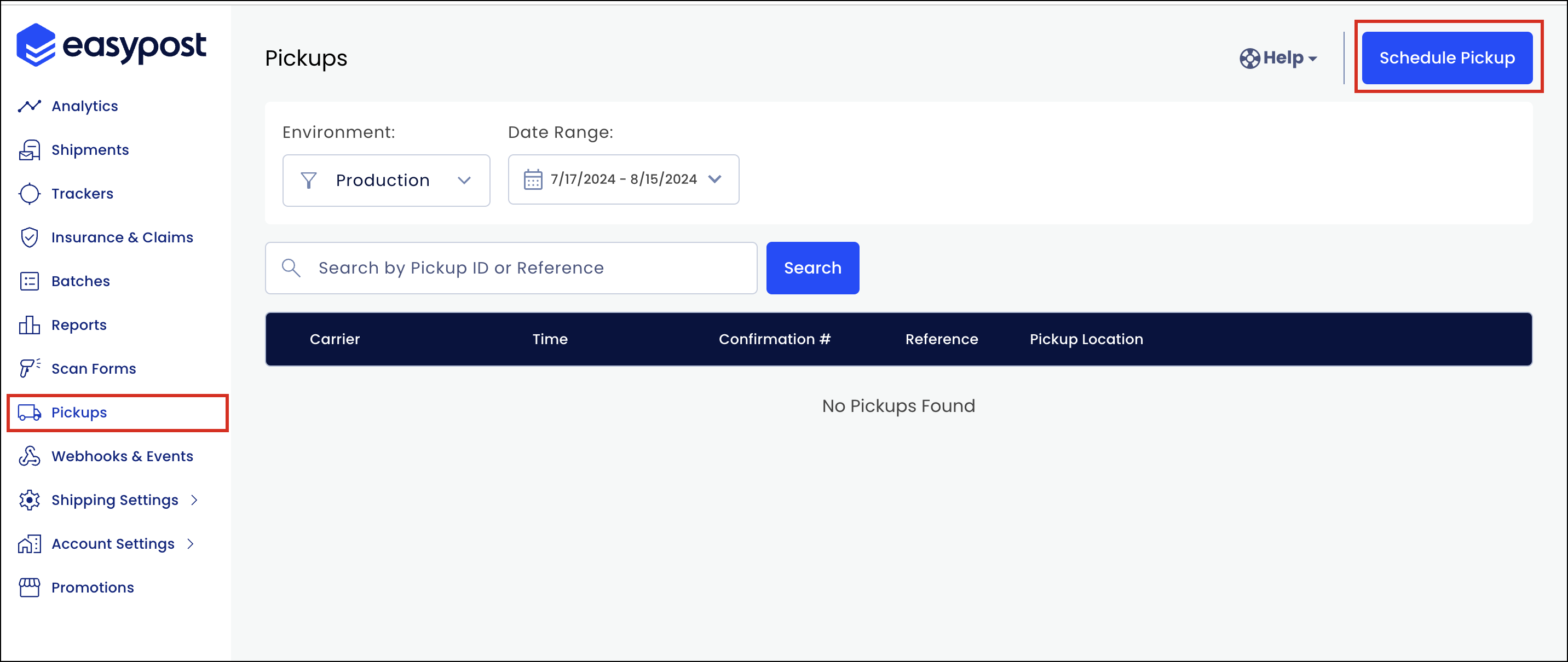Click the Trackers crosshair icon
The width and height of the screenshot is (1568, 662).
click(x=29, y=194)
